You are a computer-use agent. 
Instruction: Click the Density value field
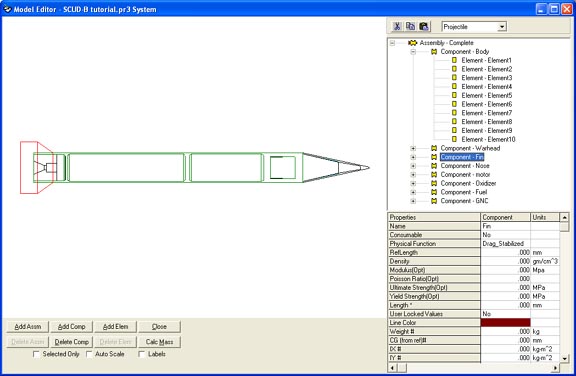coord(505,261)
